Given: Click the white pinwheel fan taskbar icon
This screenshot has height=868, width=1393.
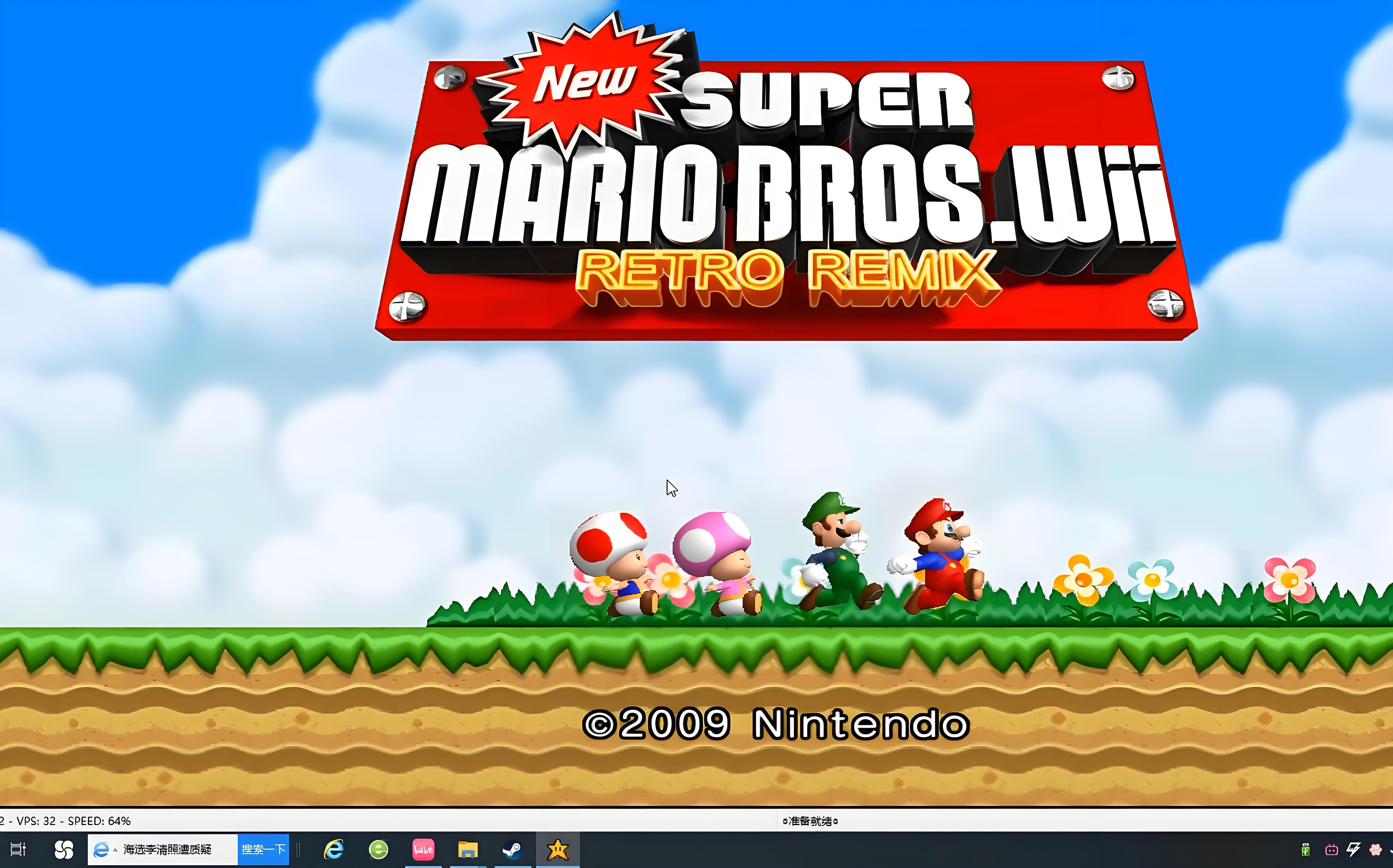Looking at the screenshot, I should pyautogui.click(x=64, y=850).
